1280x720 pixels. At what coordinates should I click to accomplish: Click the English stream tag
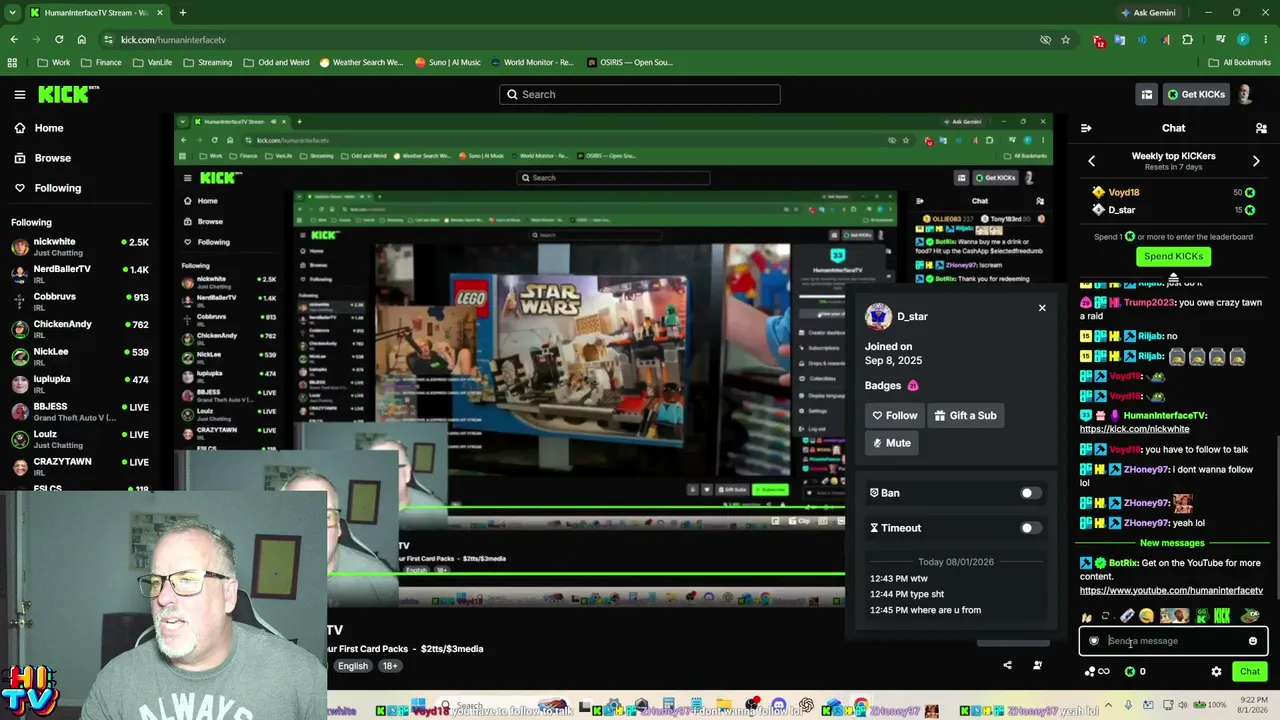click(x=352, y=666)
